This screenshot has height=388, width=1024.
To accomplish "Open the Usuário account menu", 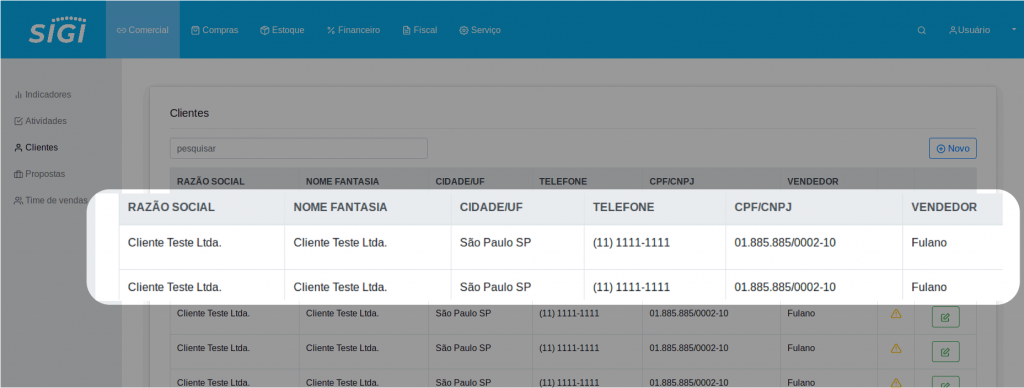I will tap(969, 30).
